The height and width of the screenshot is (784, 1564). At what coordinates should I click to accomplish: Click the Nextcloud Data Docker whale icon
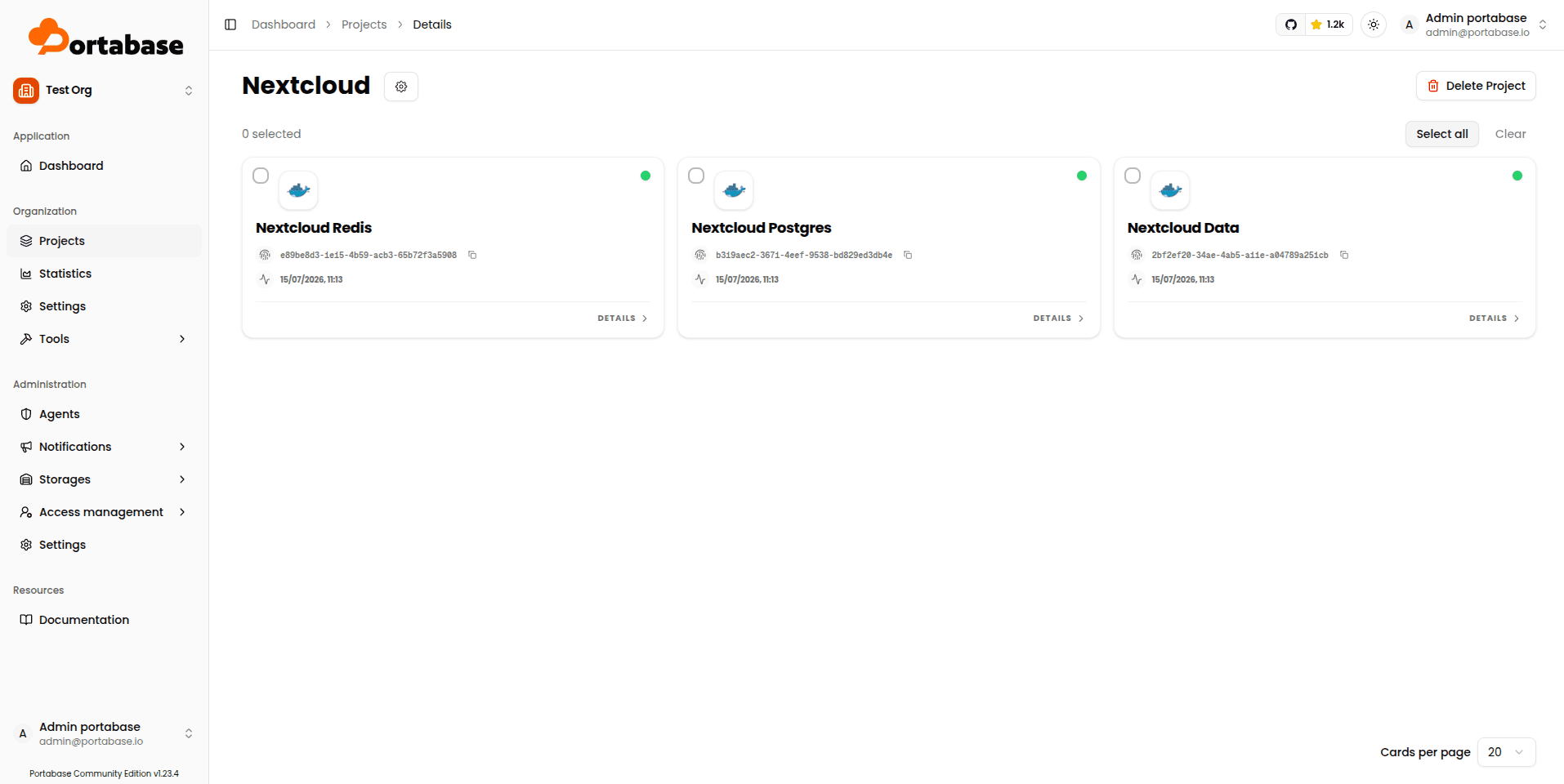[x=1170, y=190]
